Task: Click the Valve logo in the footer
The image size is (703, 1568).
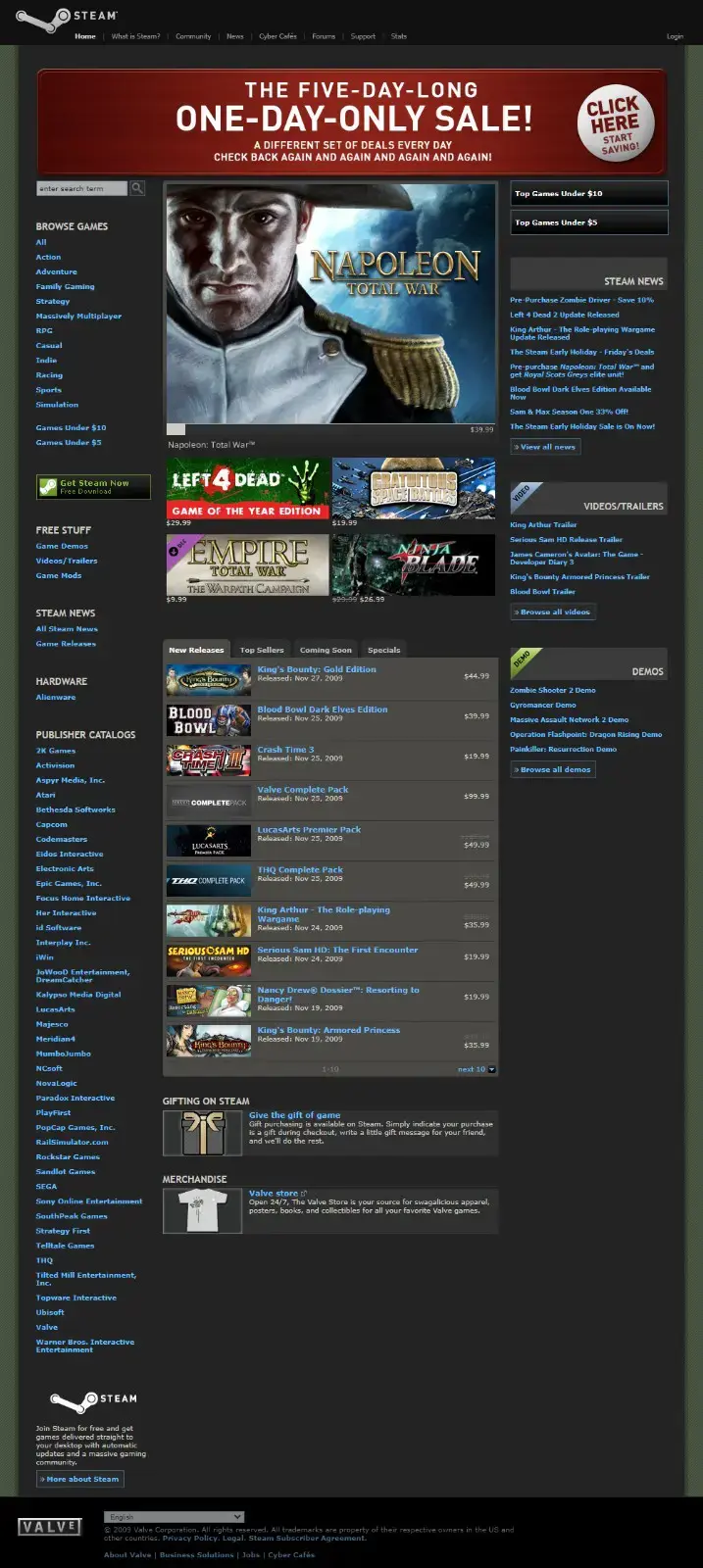Action: 49,1527
